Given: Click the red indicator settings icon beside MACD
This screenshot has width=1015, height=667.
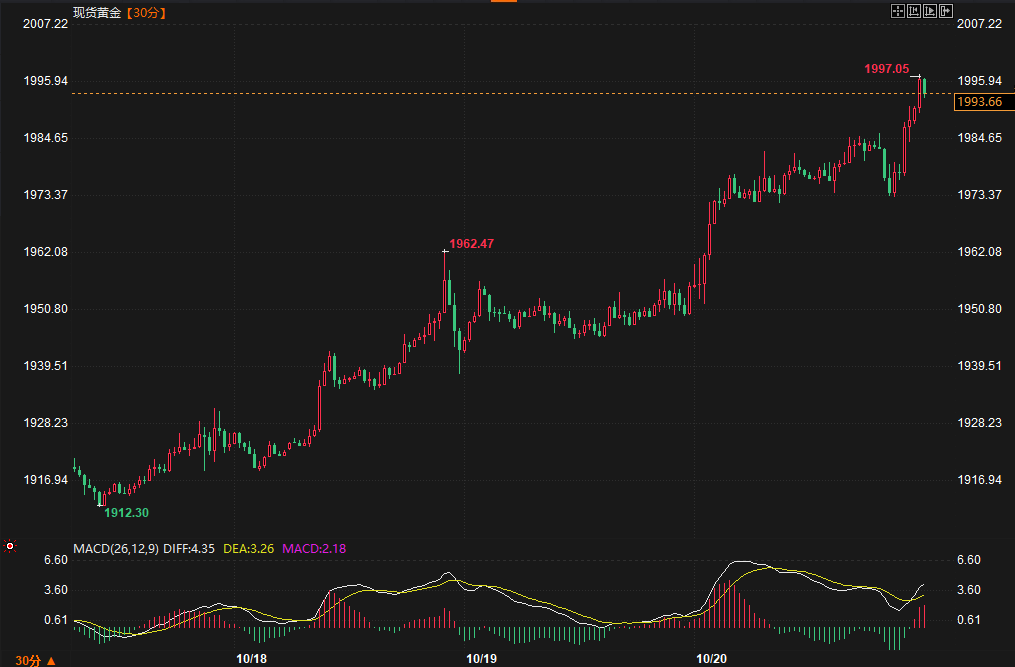Looking at the screenshot, I should pos(10,547).
